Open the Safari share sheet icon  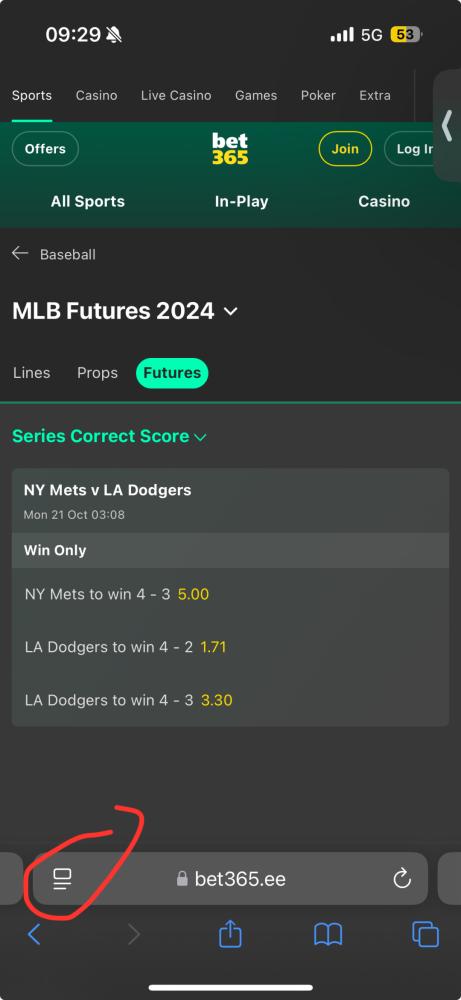[230, 934]
